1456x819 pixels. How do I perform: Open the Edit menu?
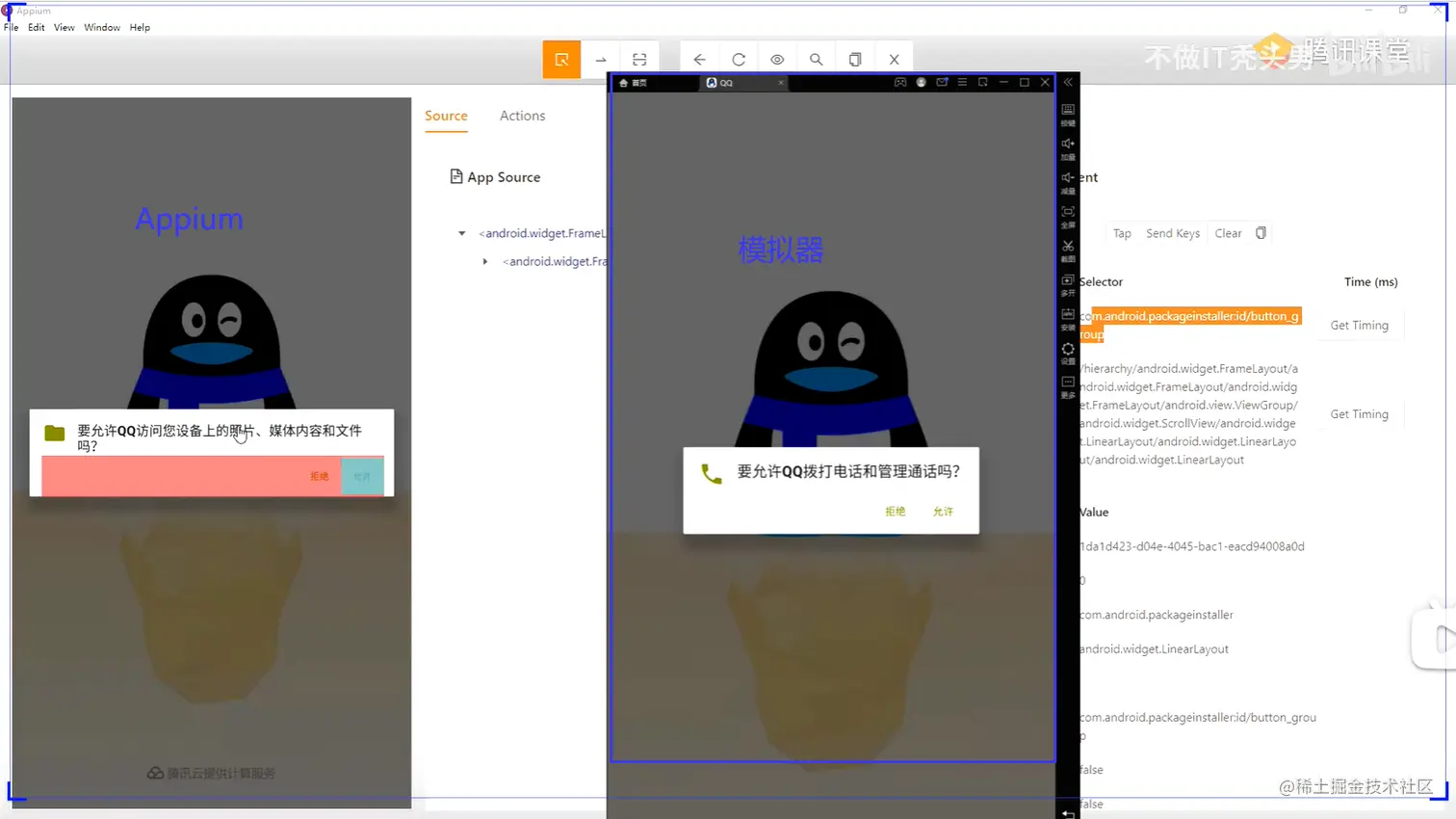click(37, 27)
